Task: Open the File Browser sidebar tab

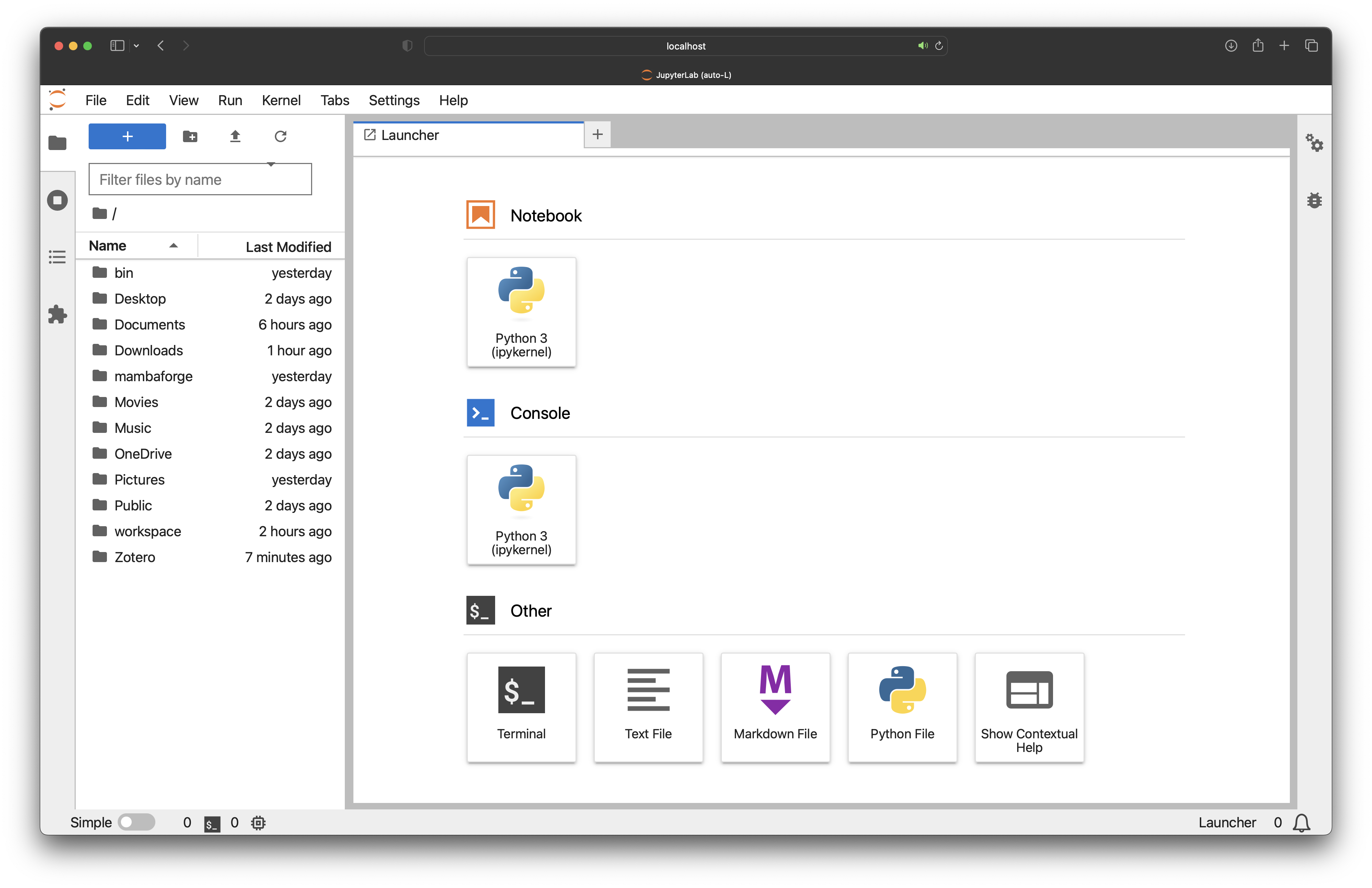Action: pos(57,142)
